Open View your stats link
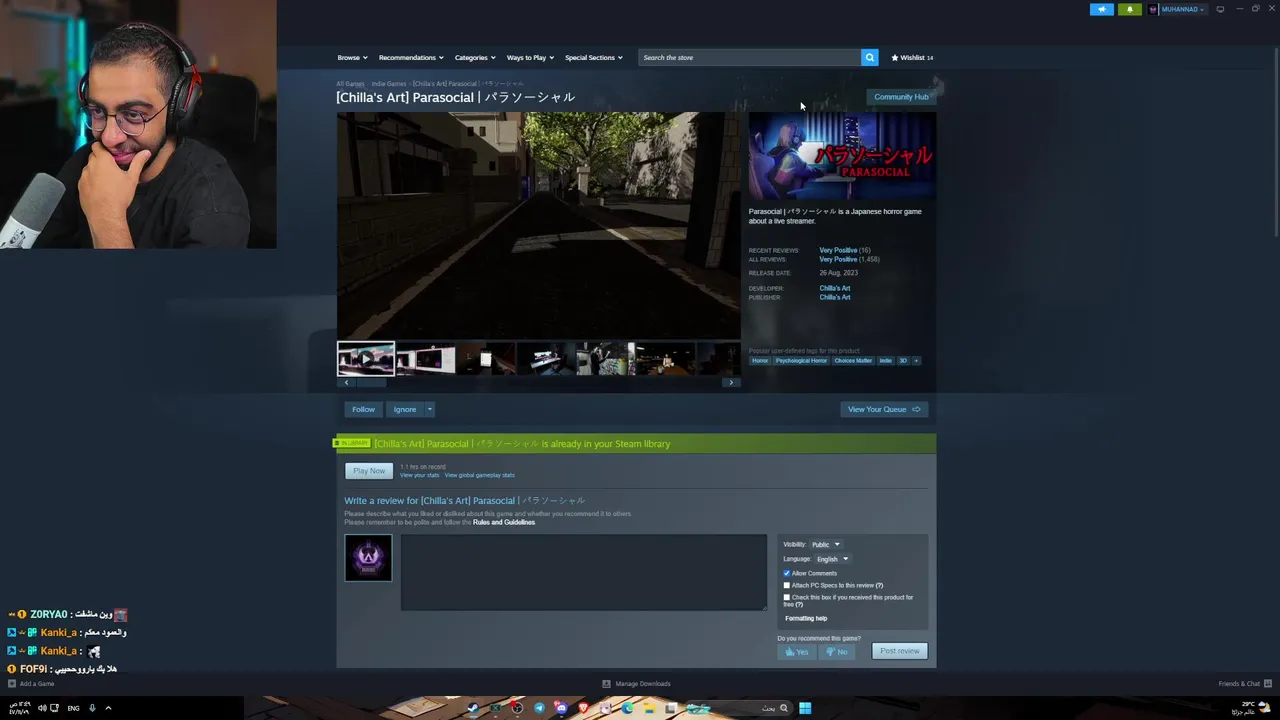This screenshot has width=1280, height=720. point(419,475)
